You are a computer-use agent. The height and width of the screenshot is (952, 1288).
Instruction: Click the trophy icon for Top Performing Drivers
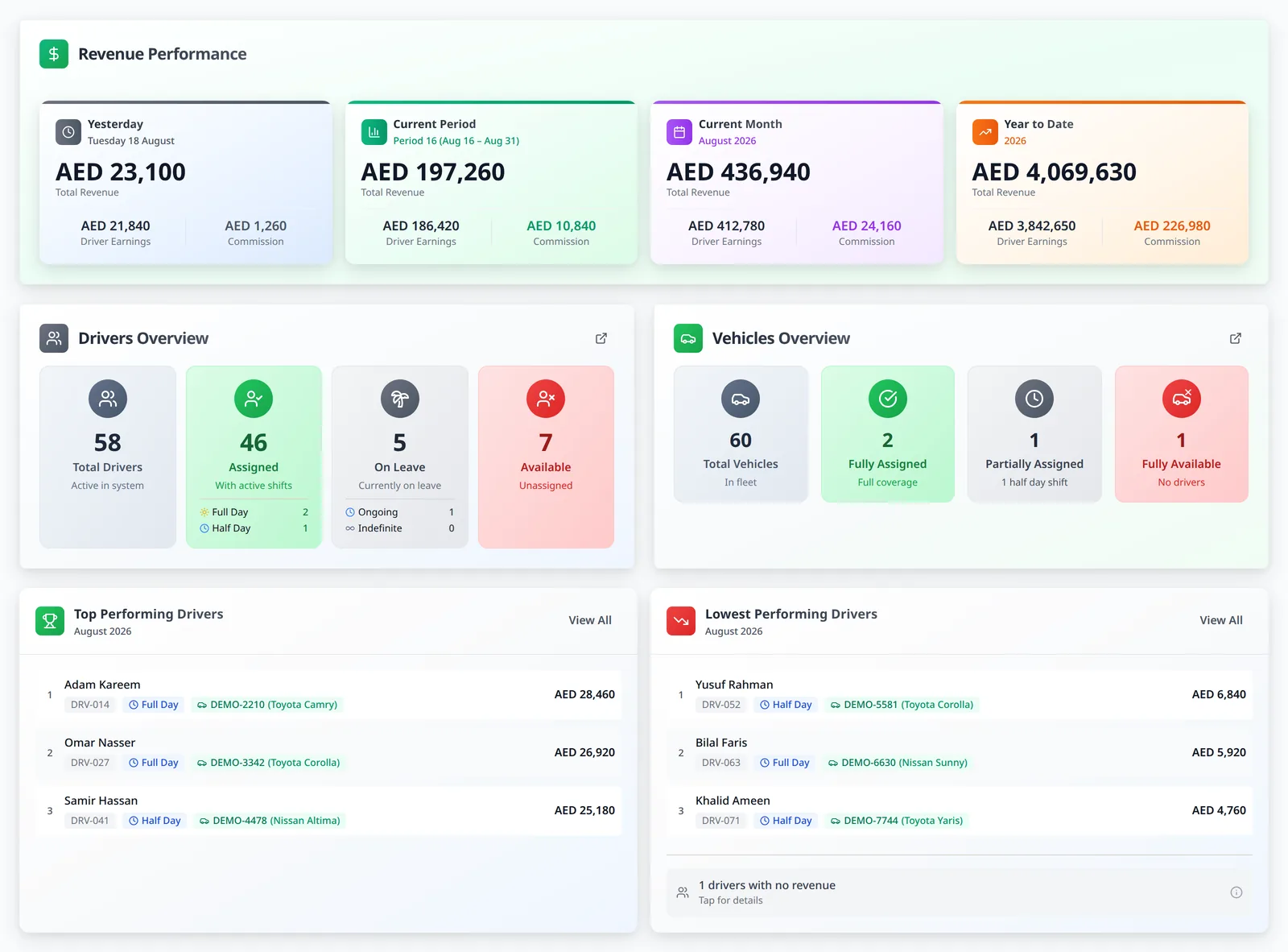pos(50,621)
